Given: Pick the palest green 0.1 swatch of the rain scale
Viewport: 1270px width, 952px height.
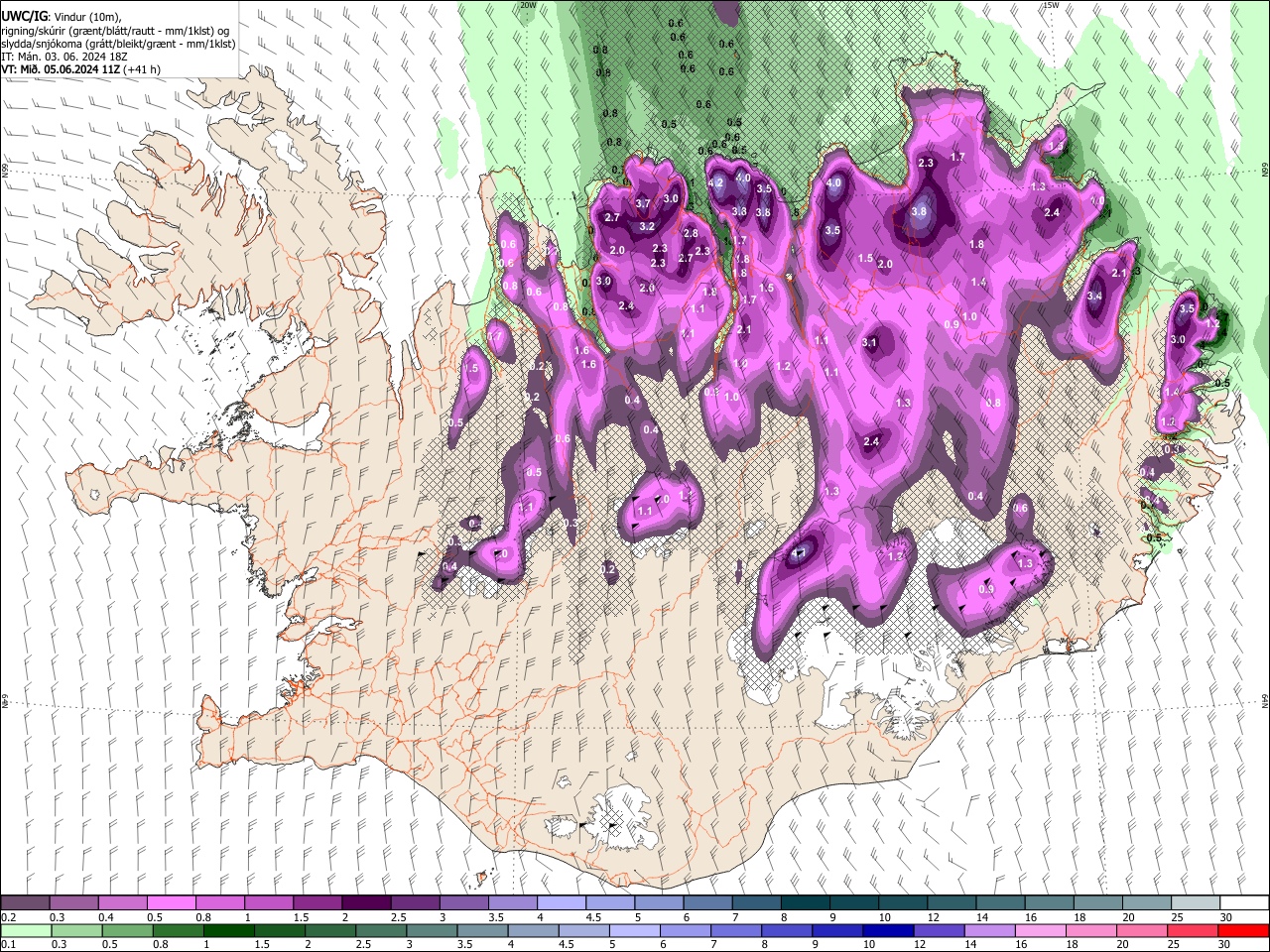Looking at the screenshot, I should click(x=25, y=930).
